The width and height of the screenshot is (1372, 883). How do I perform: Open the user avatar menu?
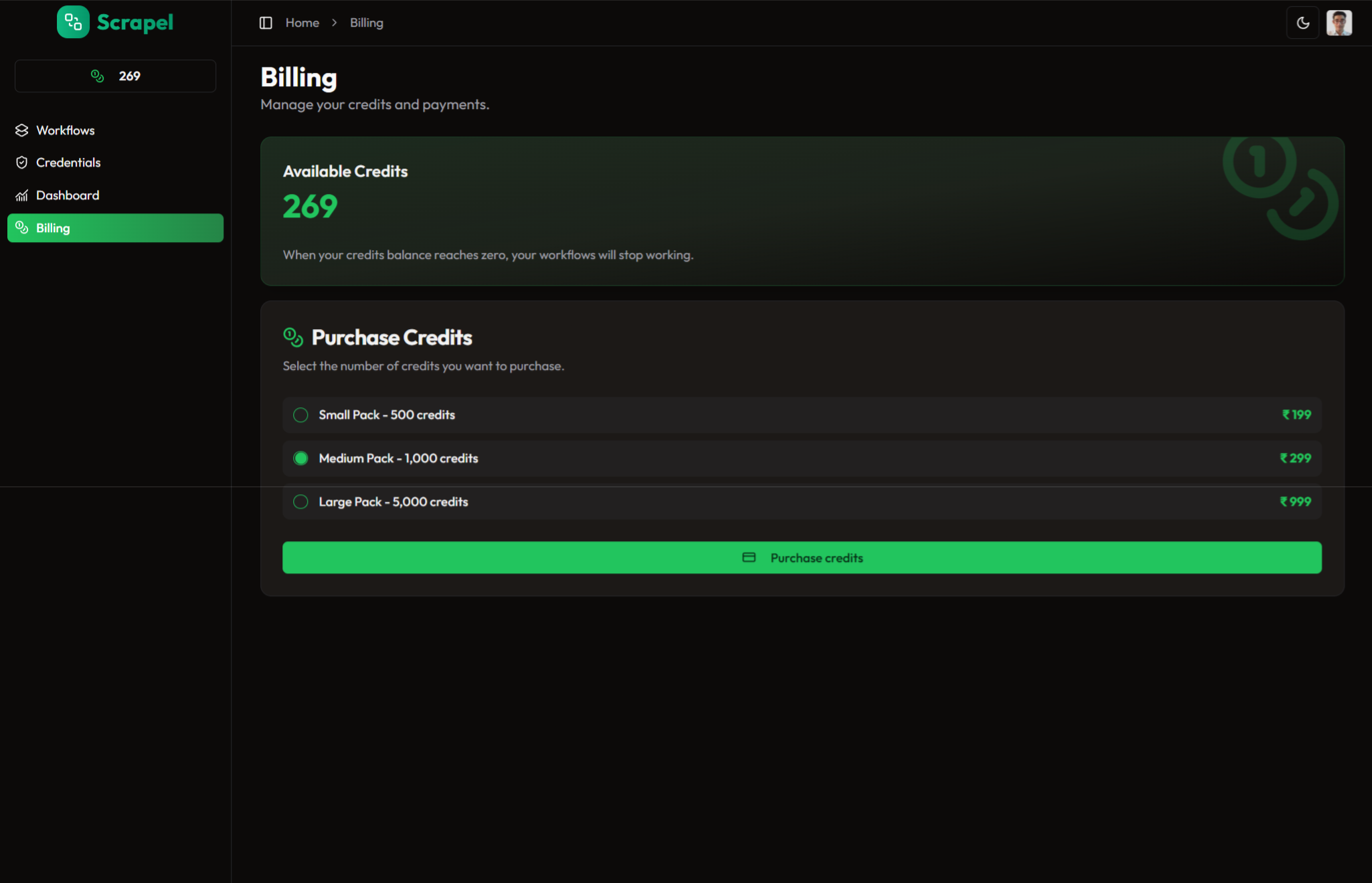coord(1339,23)
